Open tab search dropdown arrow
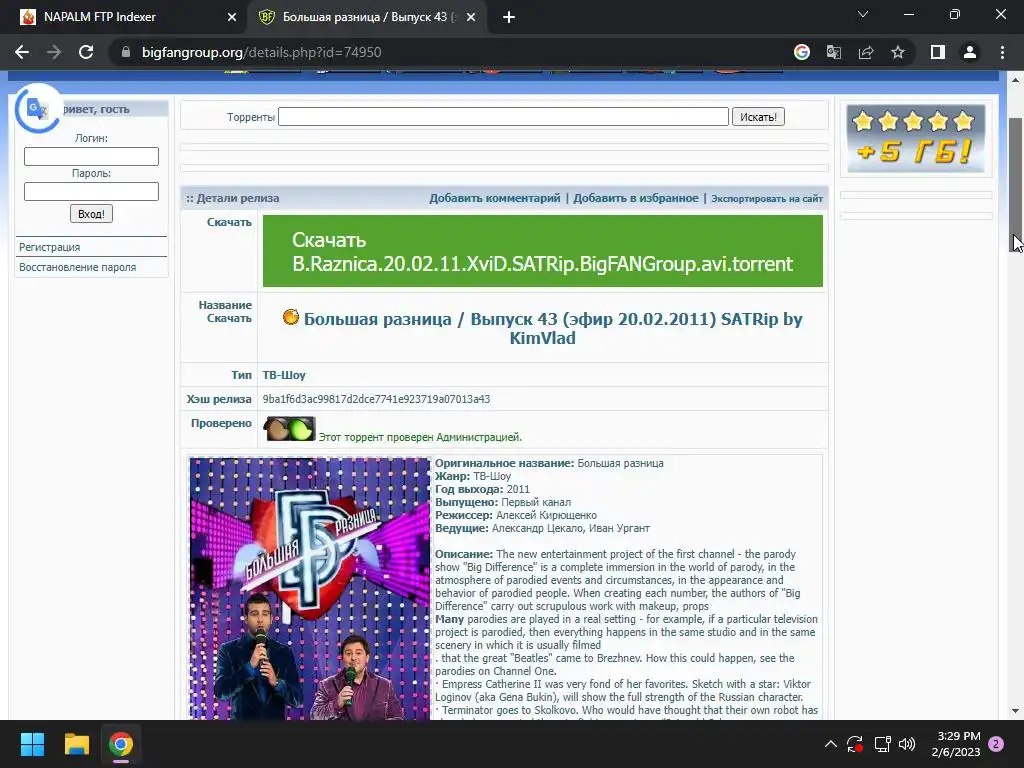 863,14
